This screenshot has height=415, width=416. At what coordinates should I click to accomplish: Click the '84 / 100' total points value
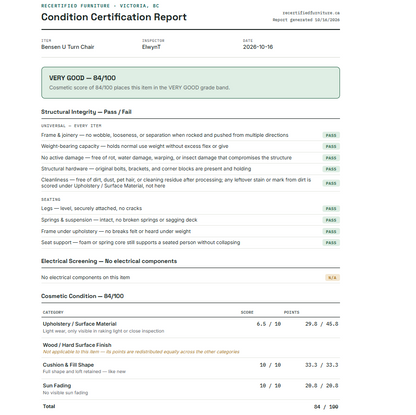coord(326,407)
